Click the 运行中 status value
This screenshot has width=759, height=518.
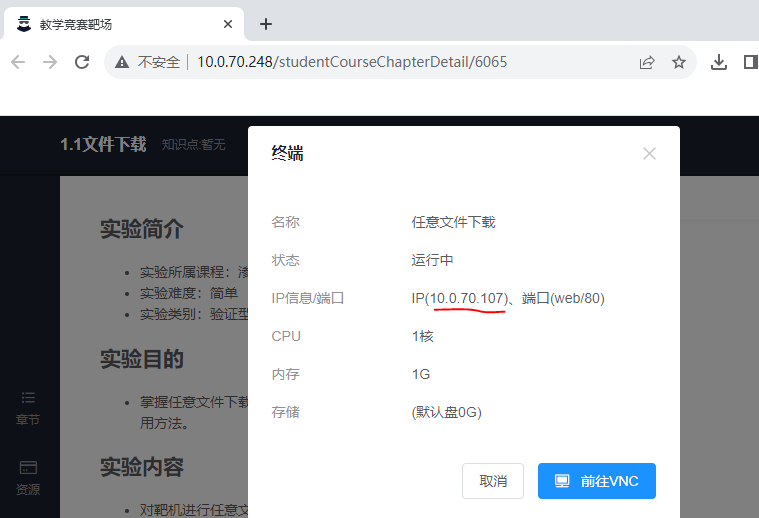[432, 260]
